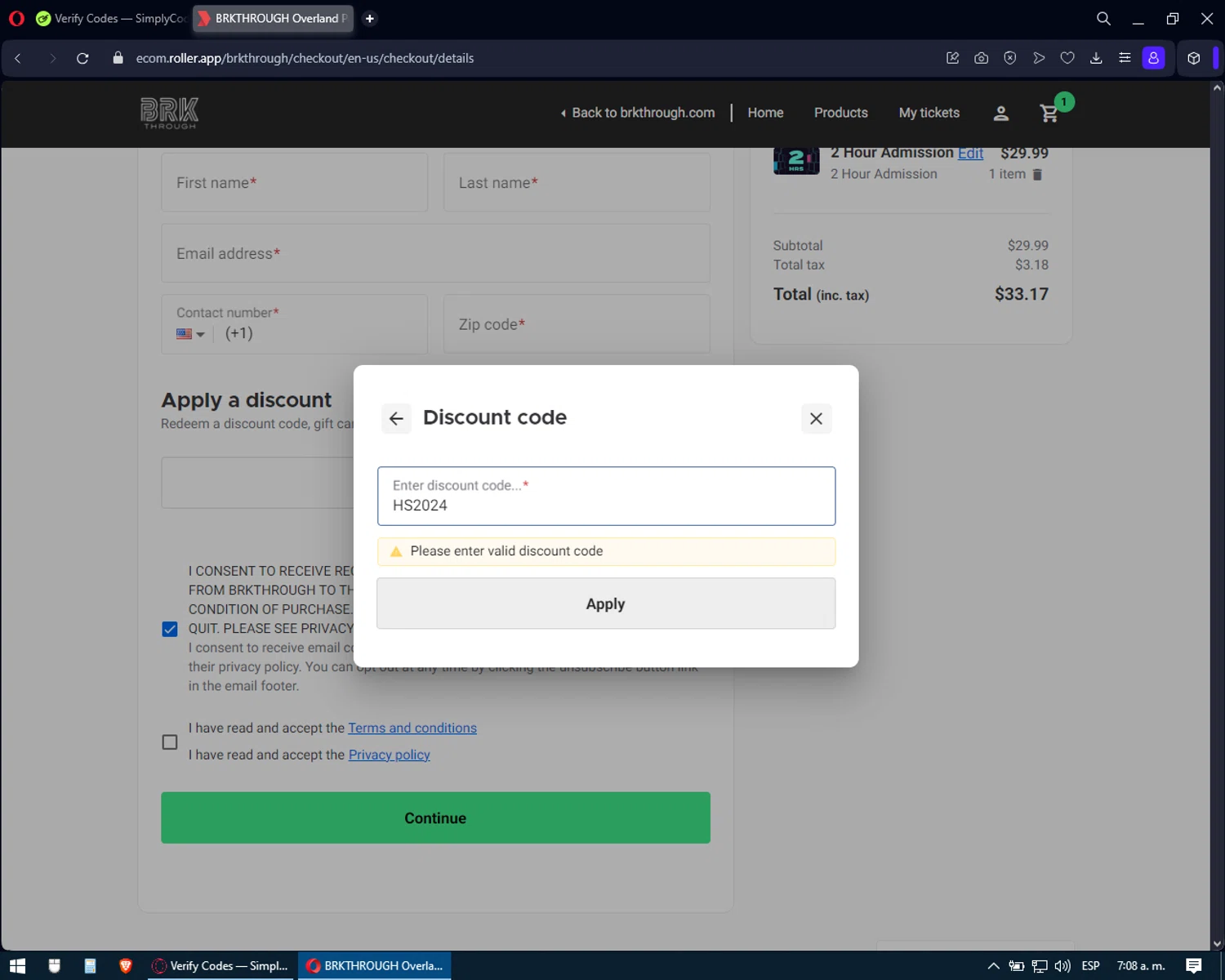The image size is (1225, 980).
Task: Open the Windows notification center
Action: click(x=1194, y=966)
